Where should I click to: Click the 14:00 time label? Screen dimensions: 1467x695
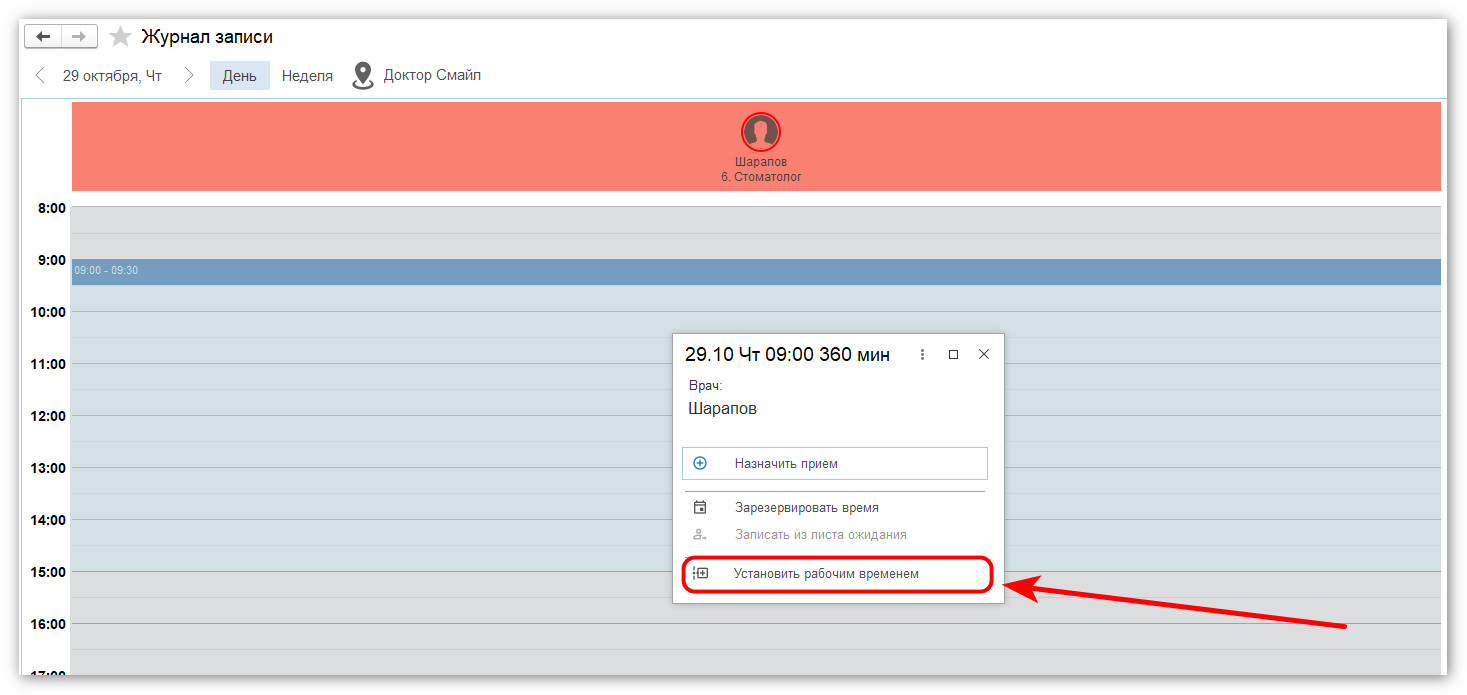(48, 520)
